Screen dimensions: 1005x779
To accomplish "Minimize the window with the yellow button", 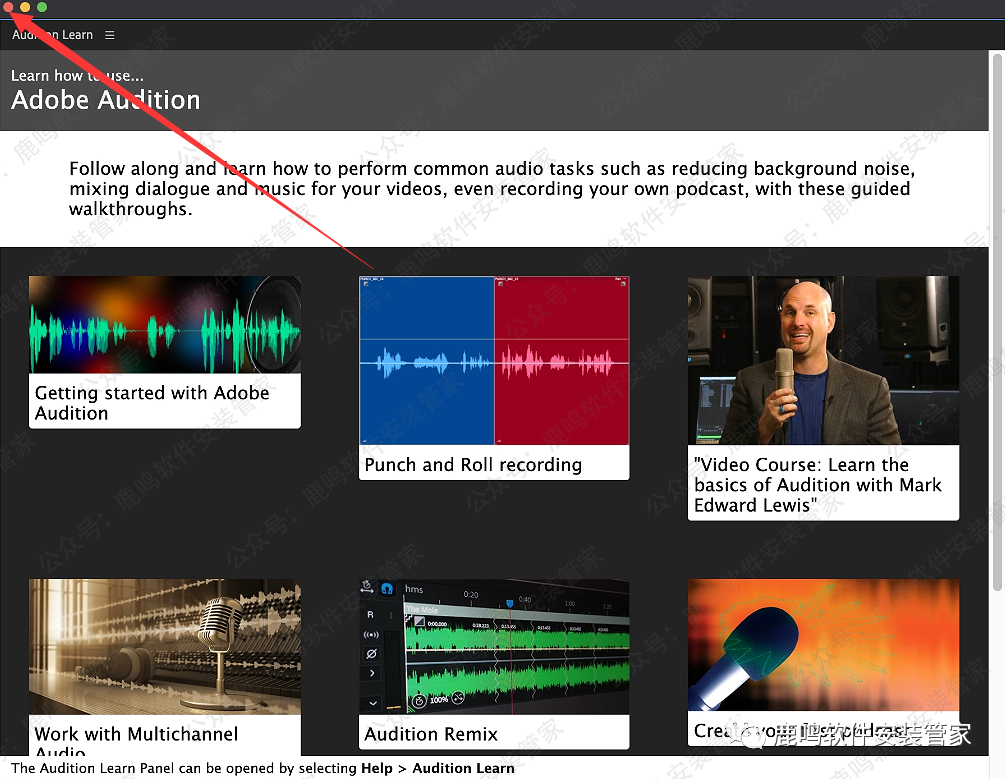I will 25,7.
